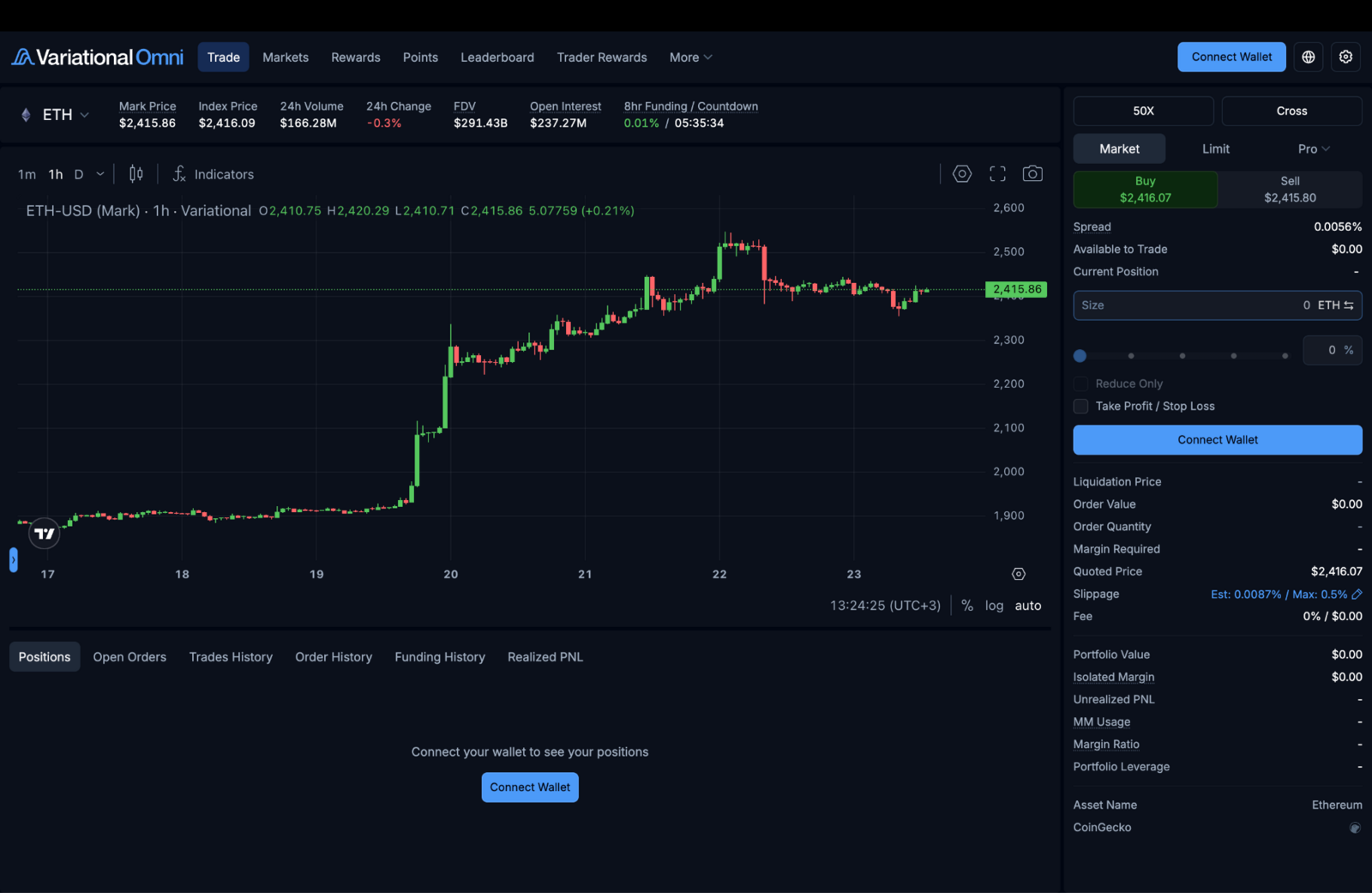Click Connect Wallet in order panel
1372x893 pixels.
pos(1218,440)
